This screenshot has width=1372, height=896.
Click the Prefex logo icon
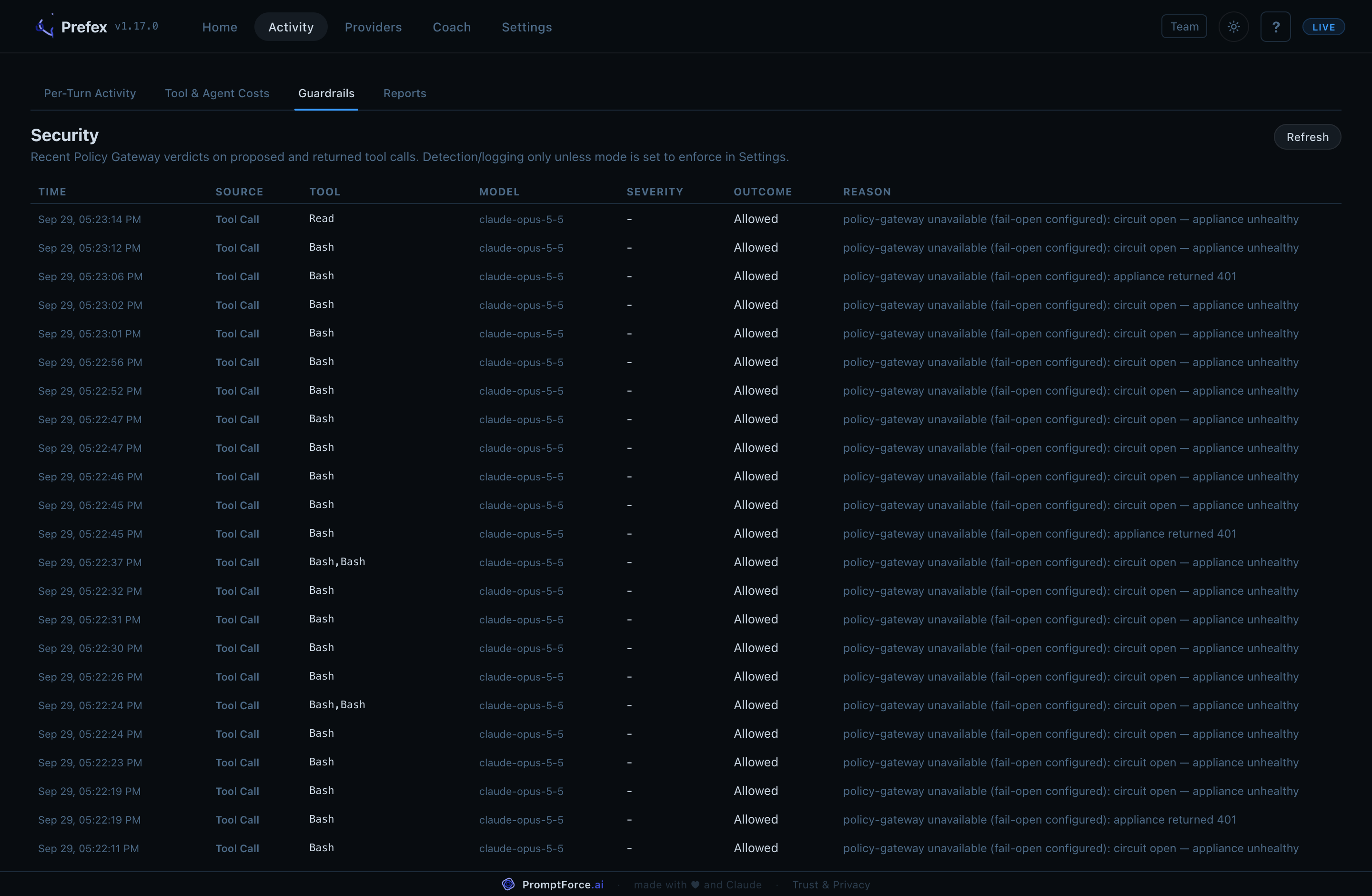coord(45,26)
